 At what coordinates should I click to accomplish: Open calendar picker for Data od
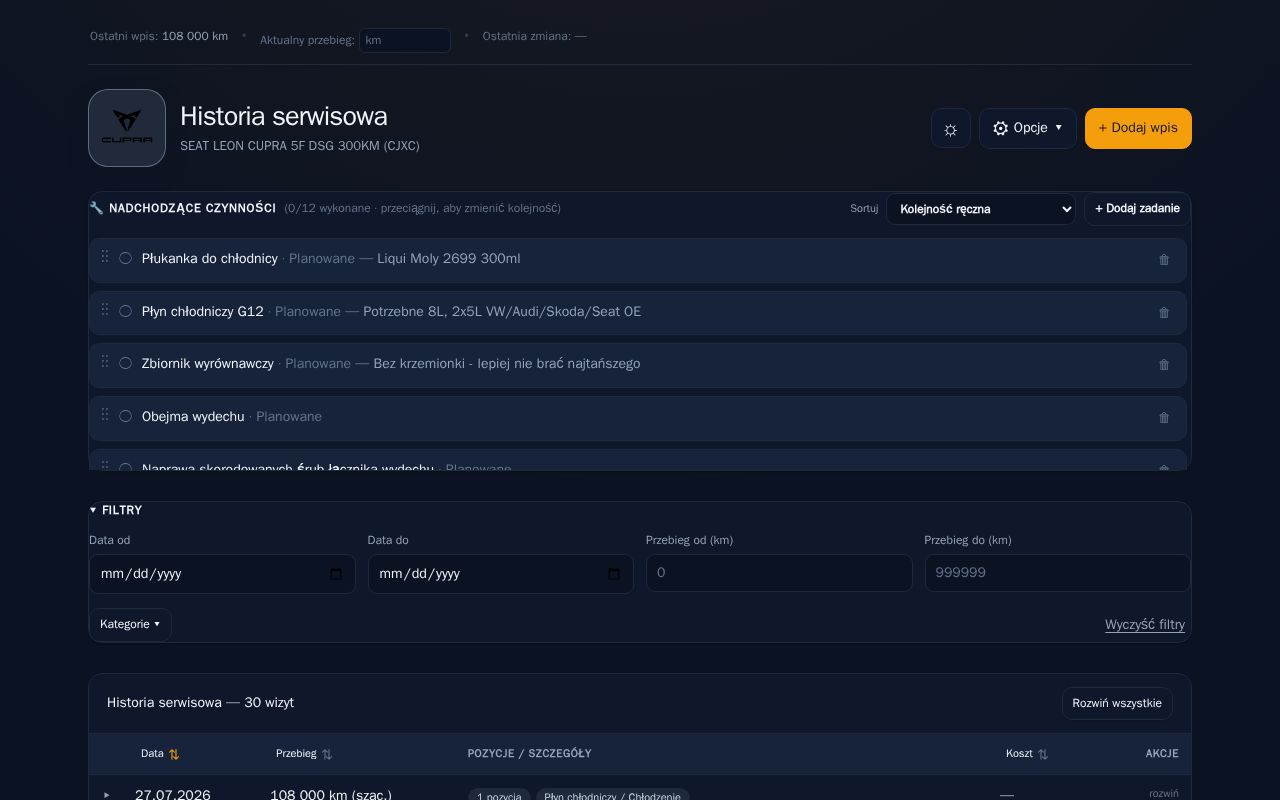point(336,574)
